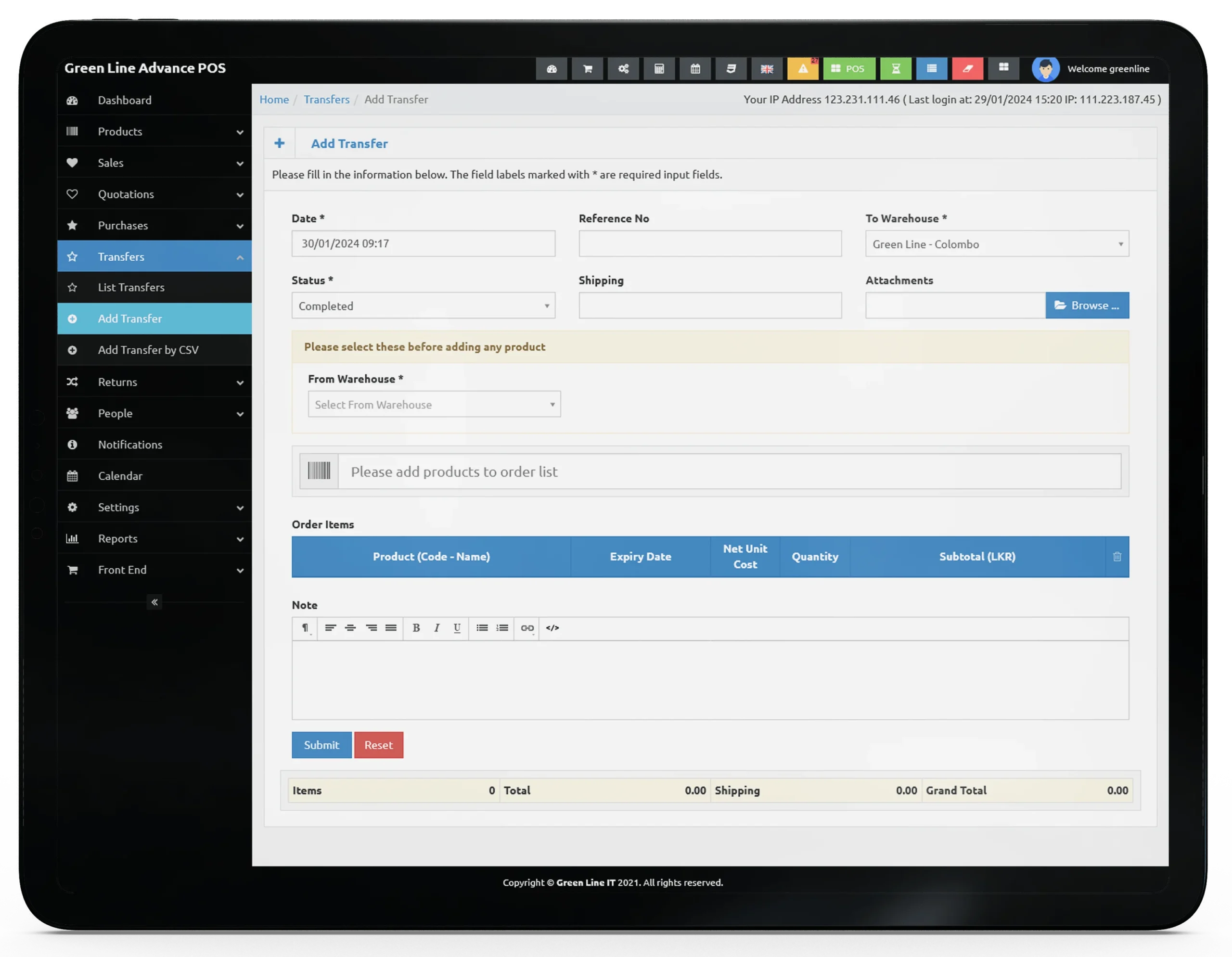Toggle underline formatting in Note editor
This screenshot has height=957, width=1232.
pyautogui.click(x=458, y=628)
